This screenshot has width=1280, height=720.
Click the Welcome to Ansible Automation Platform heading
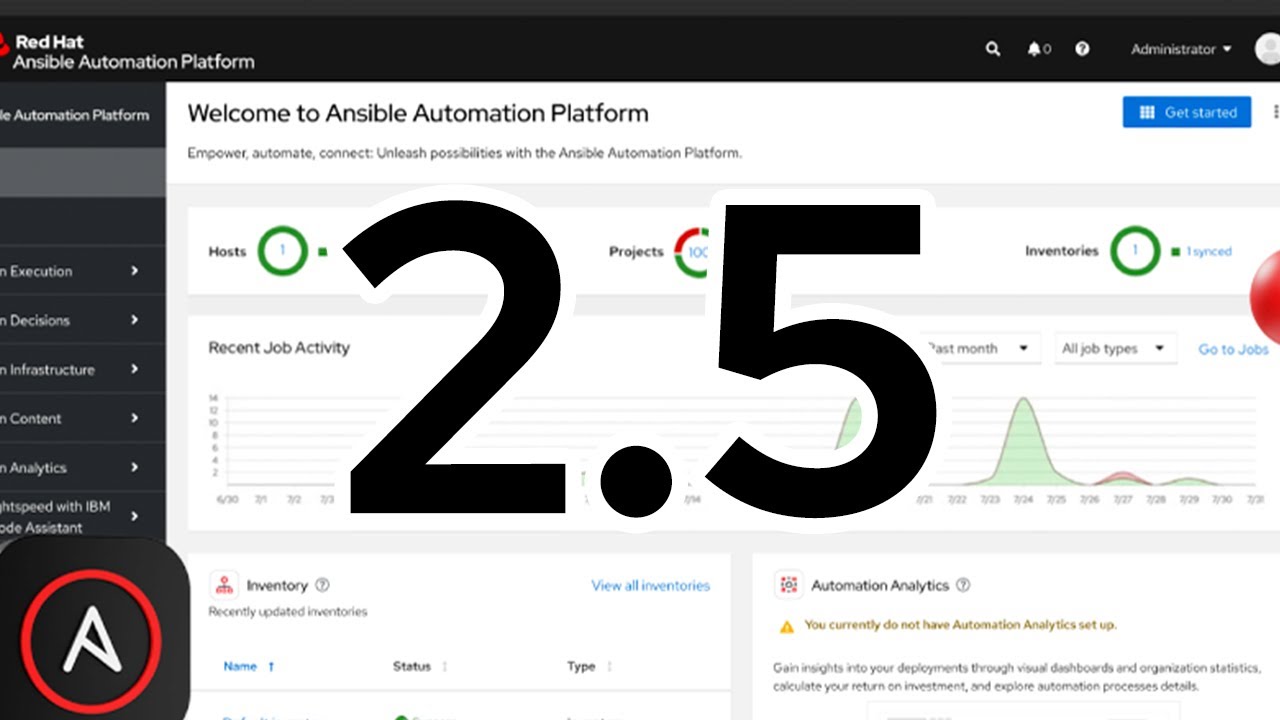(418, 113)
